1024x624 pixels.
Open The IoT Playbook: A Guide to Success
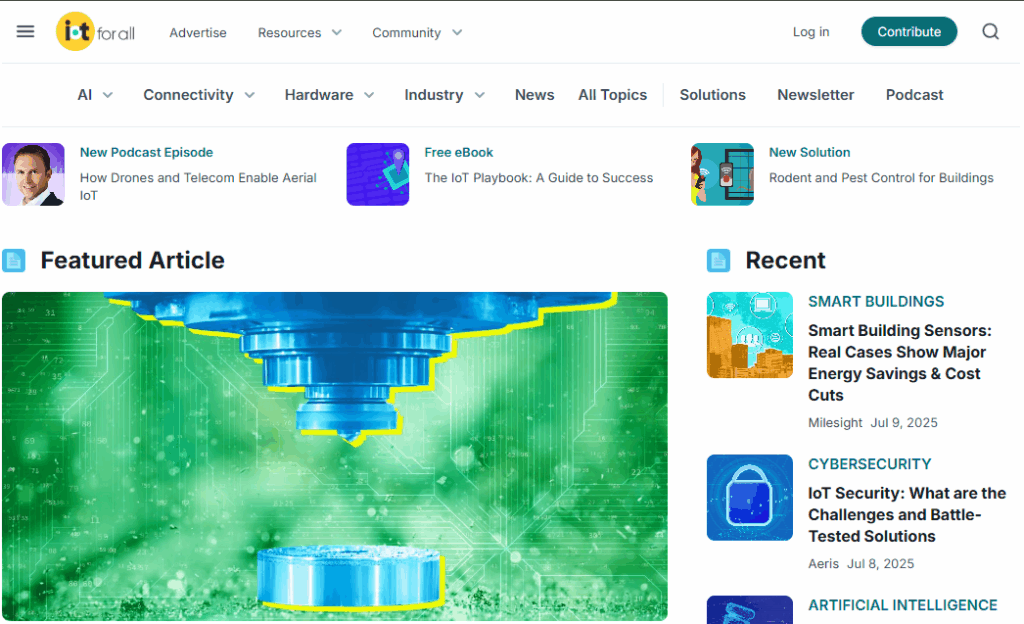pyautogui.click(x=539, y=178)
